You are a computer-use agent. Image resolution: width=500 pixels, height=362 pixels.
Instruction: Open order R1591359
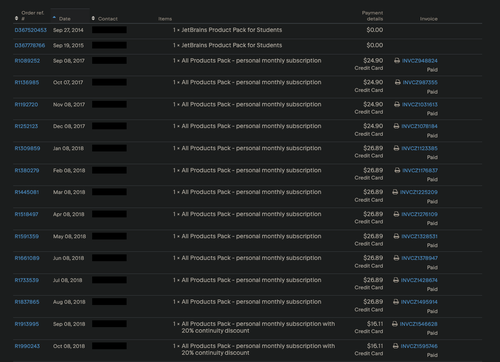(27, 236)
